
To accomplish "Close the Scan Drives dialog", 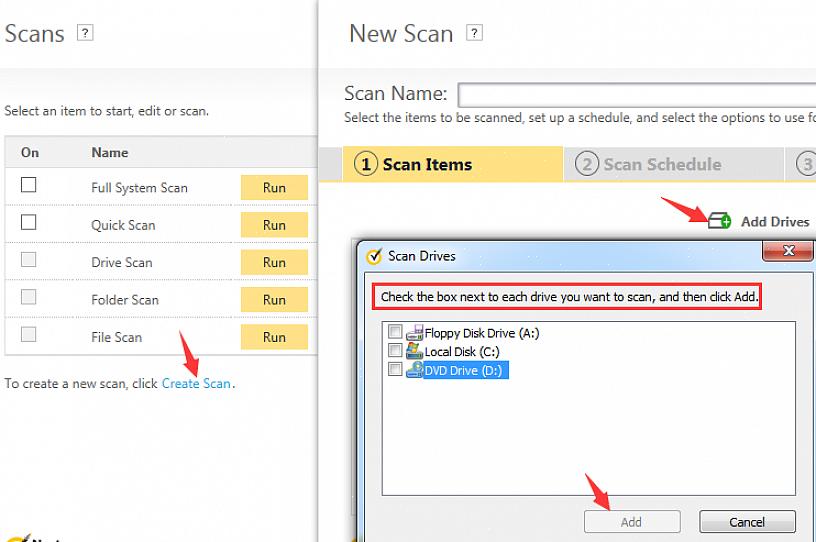I will pyautogui.click(x=790, y=250).
